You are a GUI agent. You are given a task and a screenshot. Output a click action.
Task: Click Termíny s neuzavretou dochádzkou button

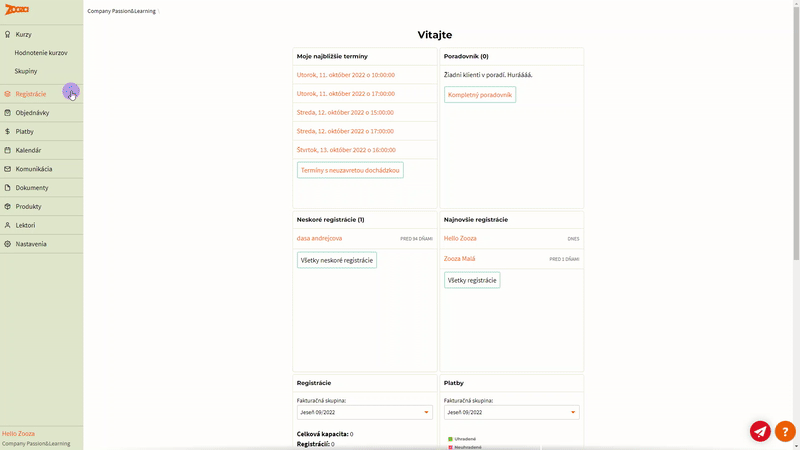350,170
